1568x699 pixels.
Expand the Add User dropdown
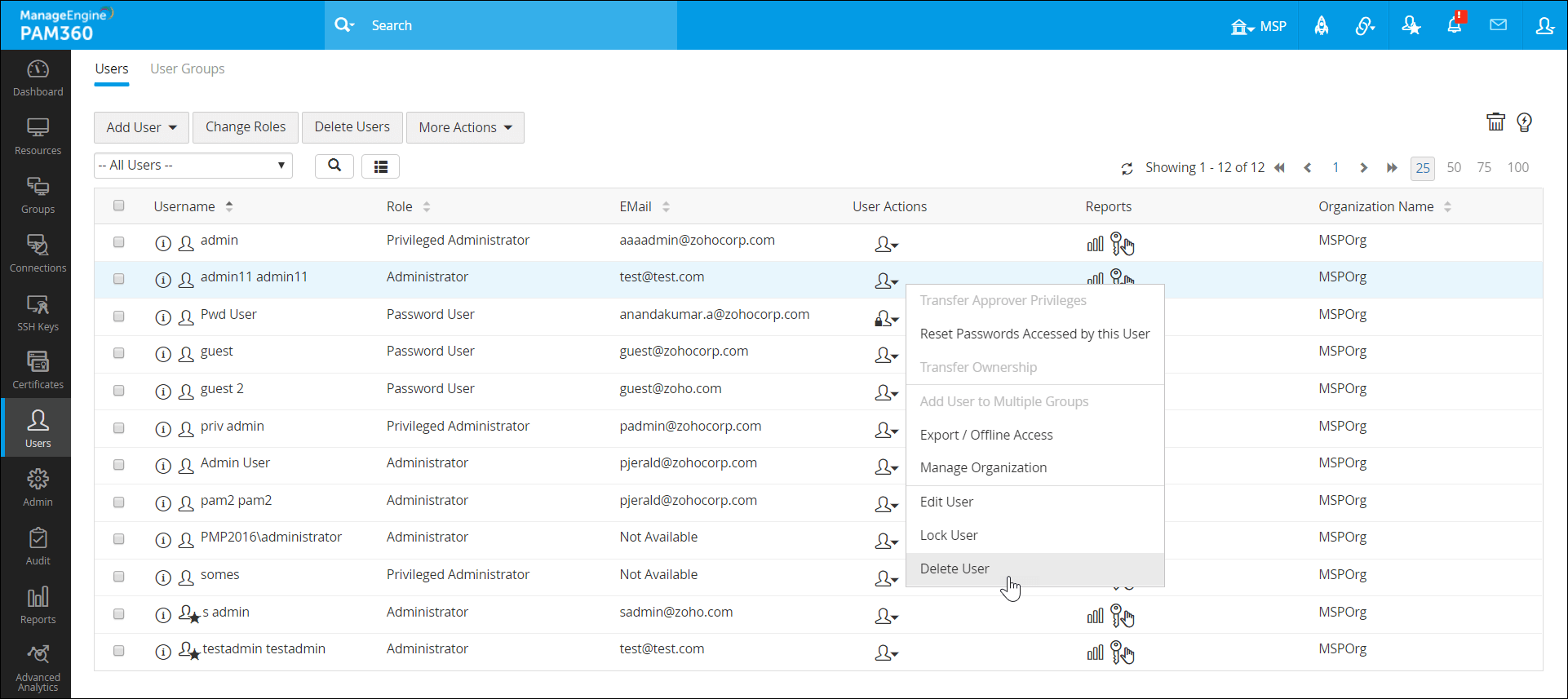point(141,127)
